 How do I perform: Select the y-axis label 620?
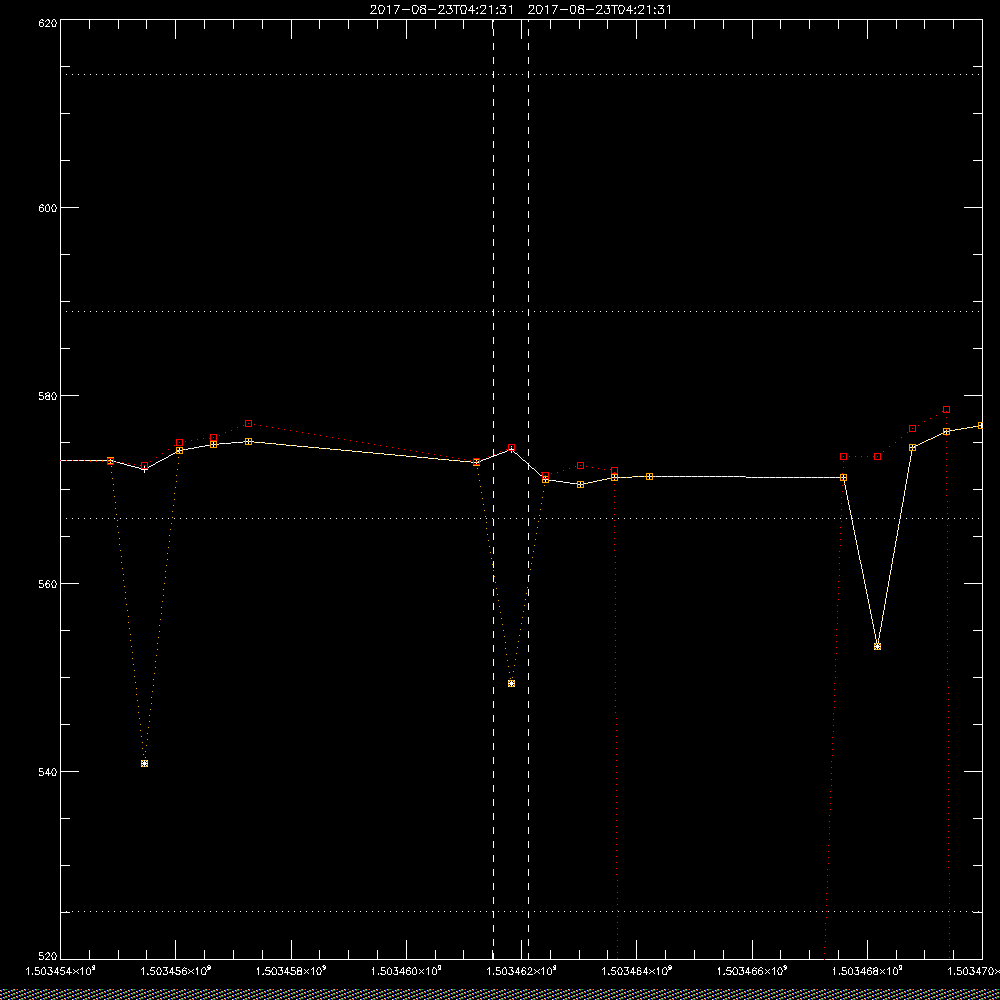click(x=48, y=22)
